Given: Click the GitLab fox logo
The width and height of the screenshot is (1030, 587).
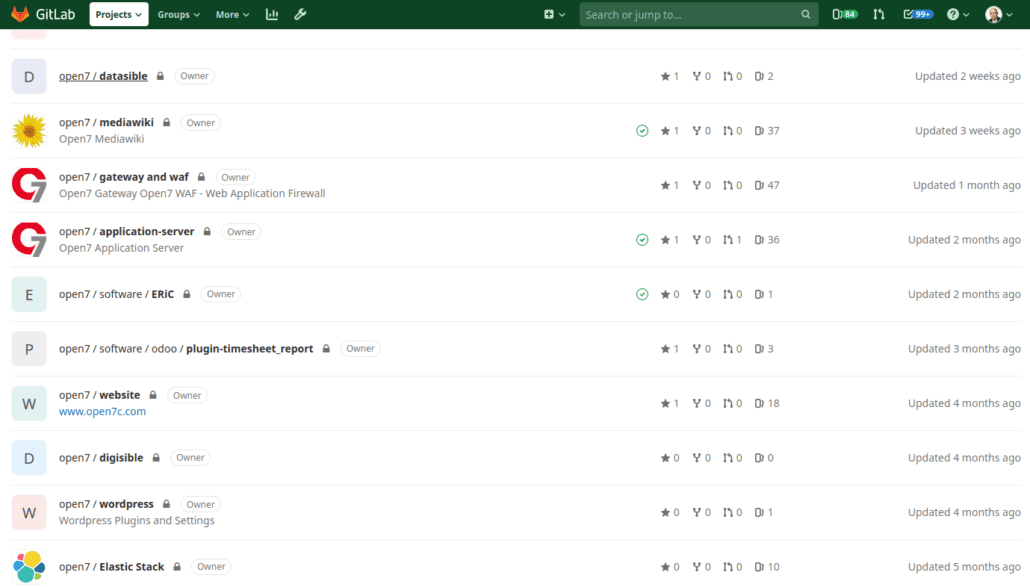Looking at the screenshot, I should pyautogui.click(x=20, y=14).
